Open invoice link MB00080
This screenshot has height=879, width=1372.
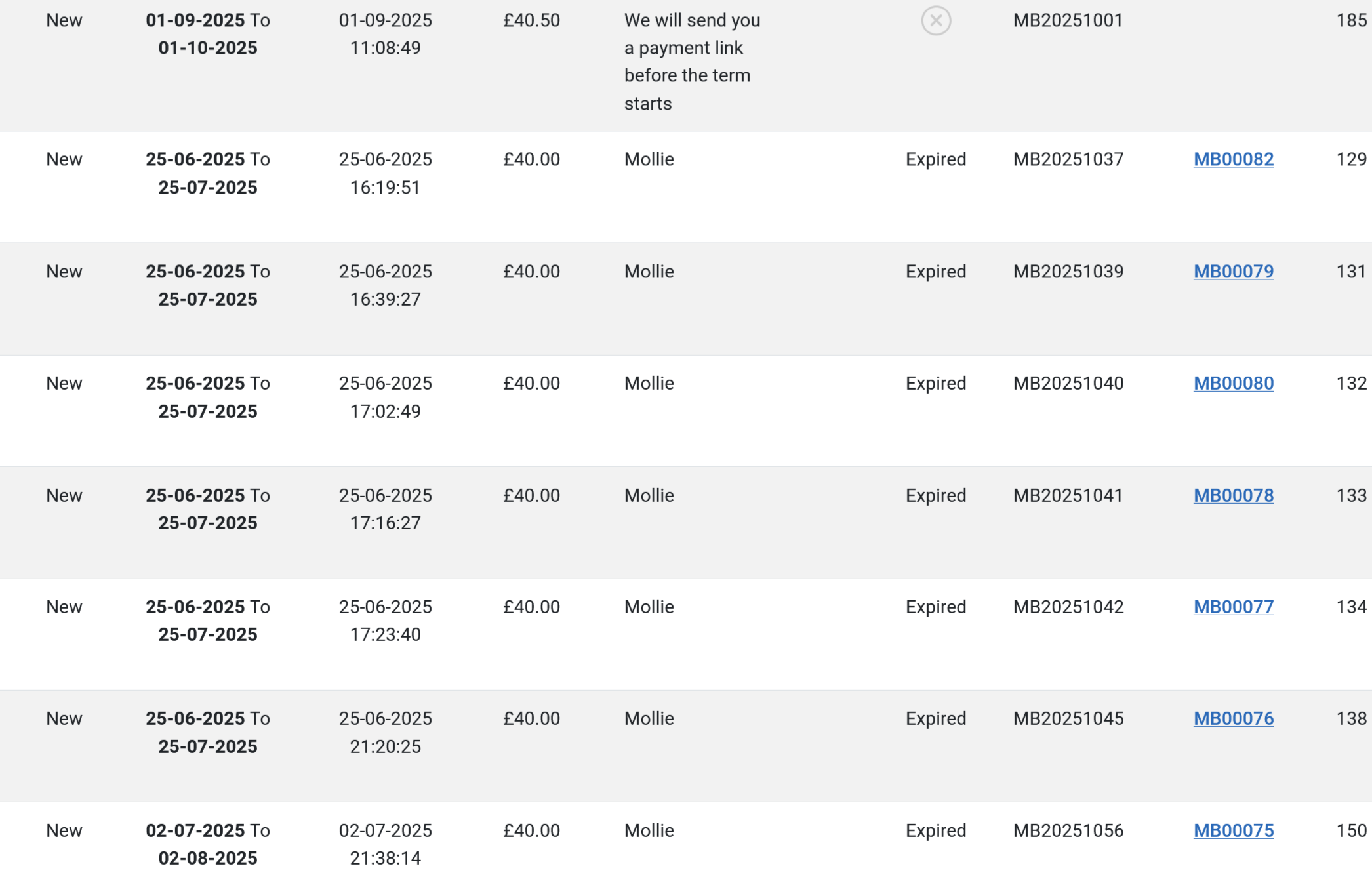[1234, 383]
